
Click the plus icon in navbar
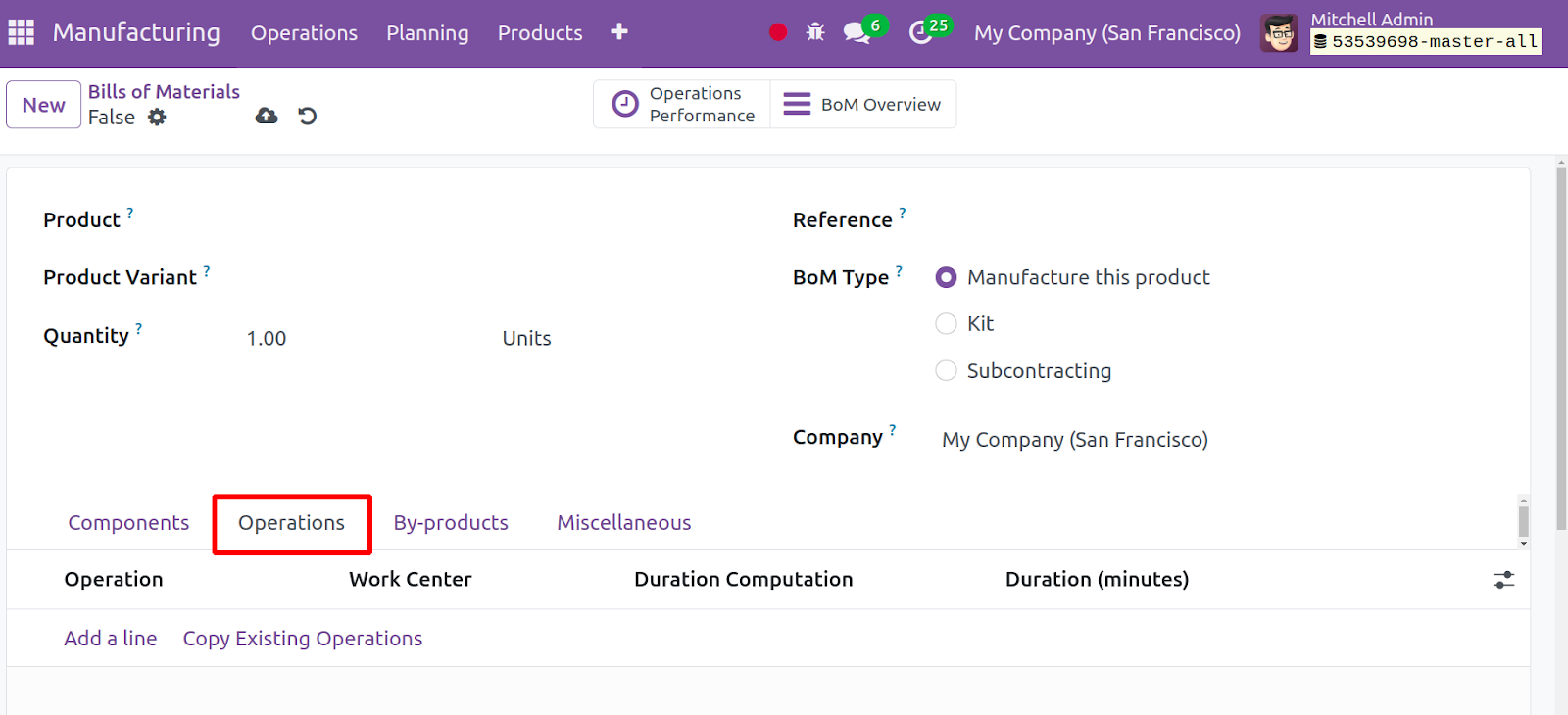618,32
